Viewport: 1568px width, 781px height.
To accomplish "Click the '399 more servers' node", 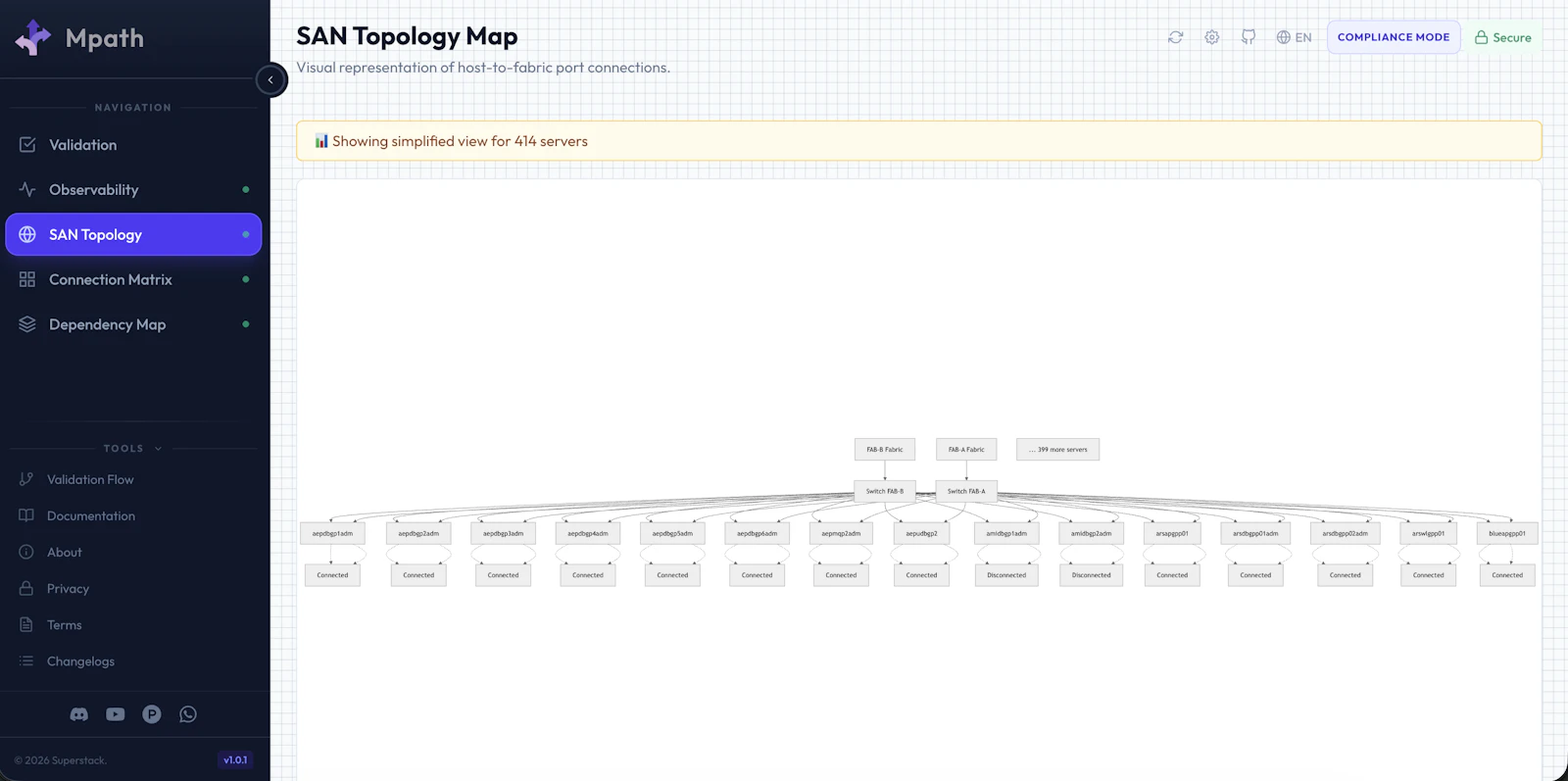I will [x=1058, y=450].
